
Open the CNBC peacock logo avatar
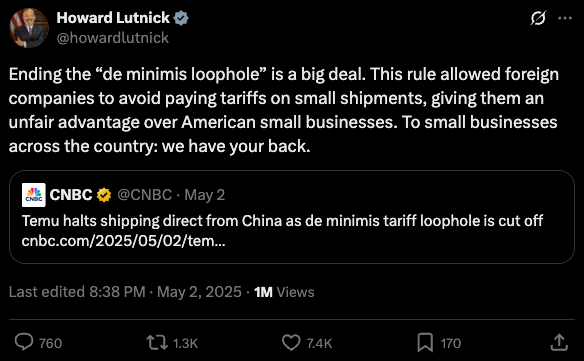34,195
